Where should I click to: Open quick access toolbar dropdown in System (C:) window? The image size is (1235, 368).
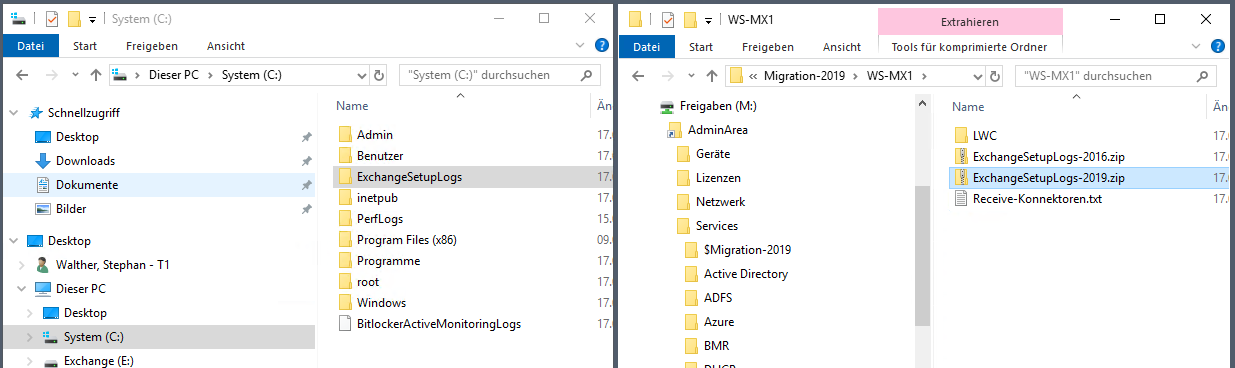click(92, 20)
